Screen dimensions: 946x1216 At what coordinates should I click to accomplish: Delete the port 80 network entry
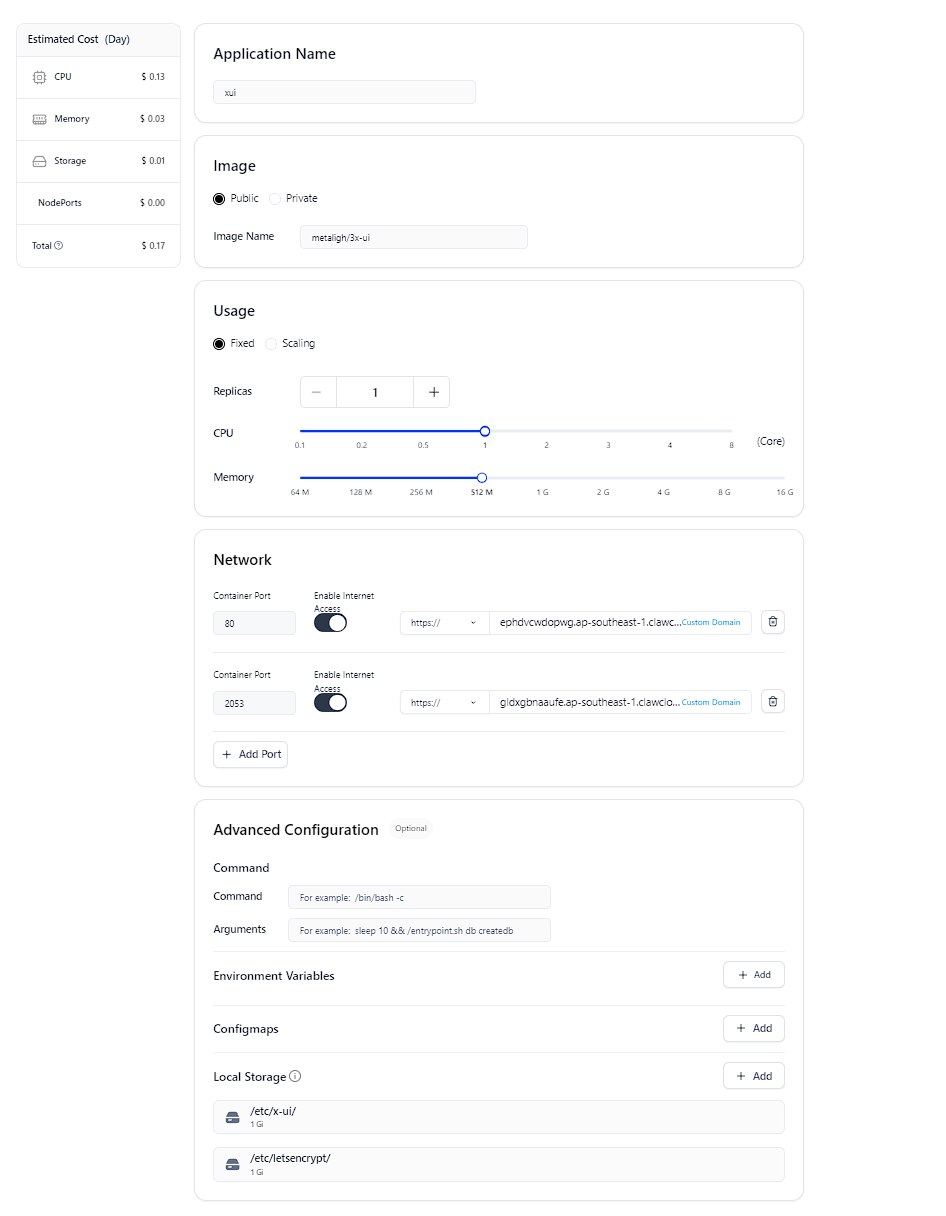click(x=772, y=622)
